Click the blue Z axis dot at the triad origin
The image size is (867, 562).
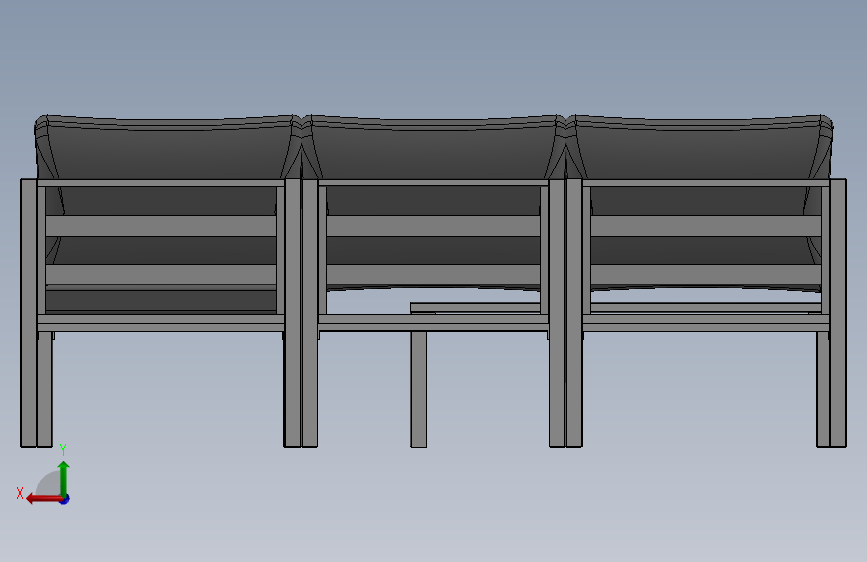click(65, 499)
